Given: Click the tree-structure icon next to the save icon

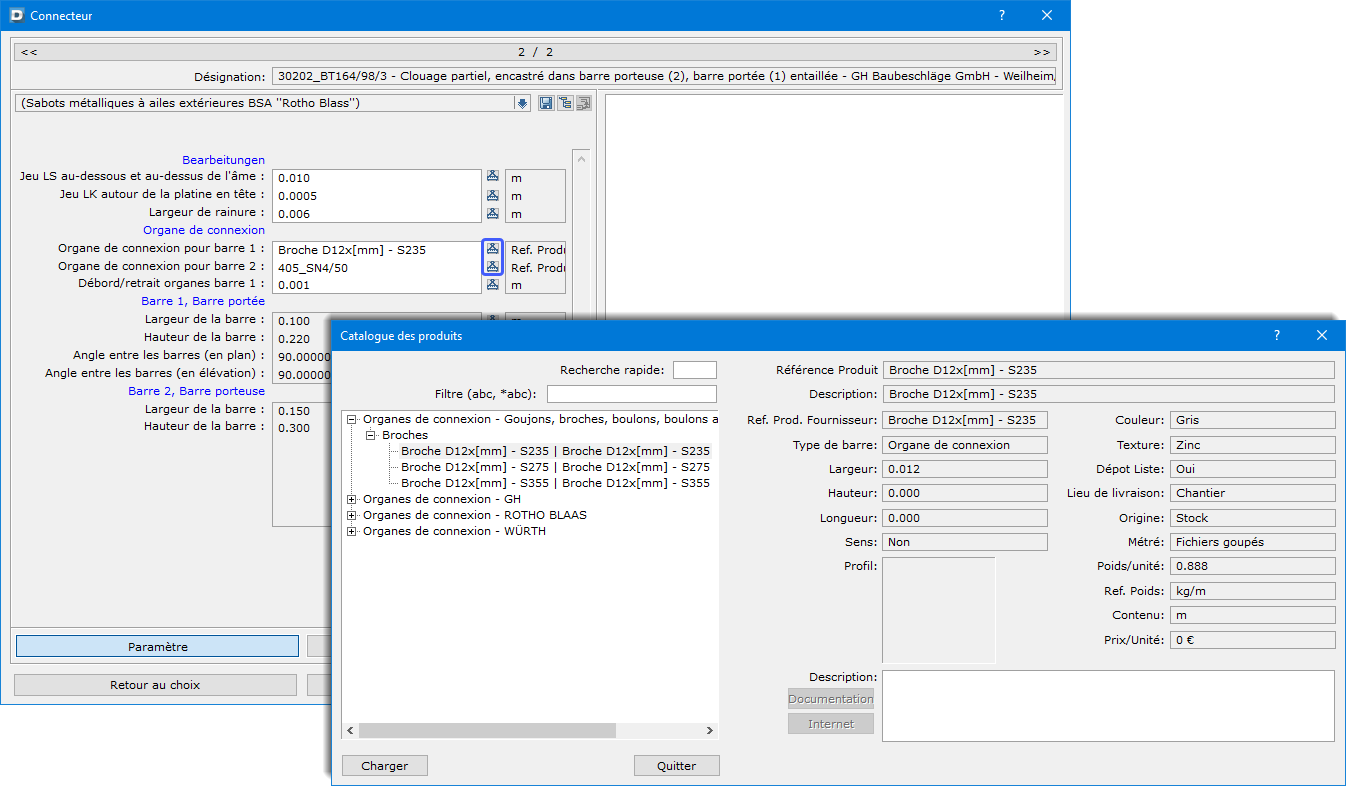Looking at the screenshot, I should coord(565,103).
